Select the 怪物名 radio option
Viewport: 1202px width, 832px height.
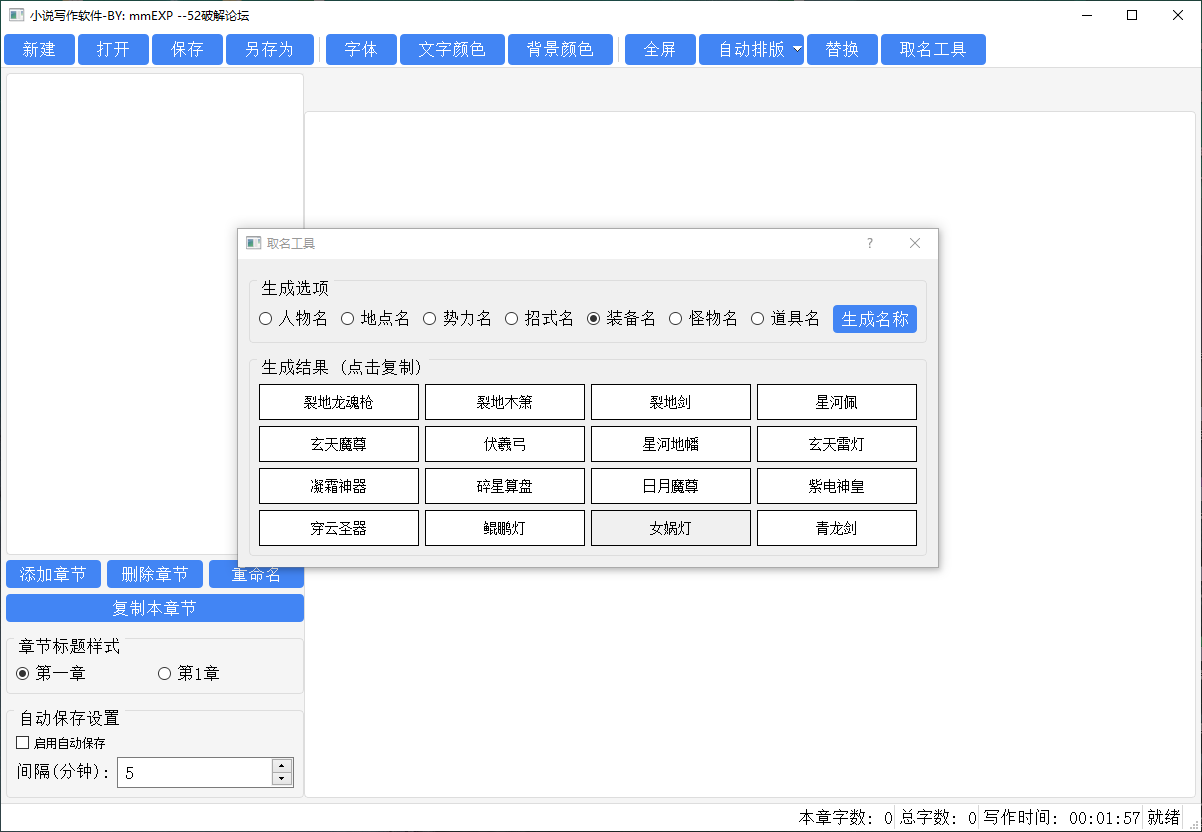pos(676,317)
